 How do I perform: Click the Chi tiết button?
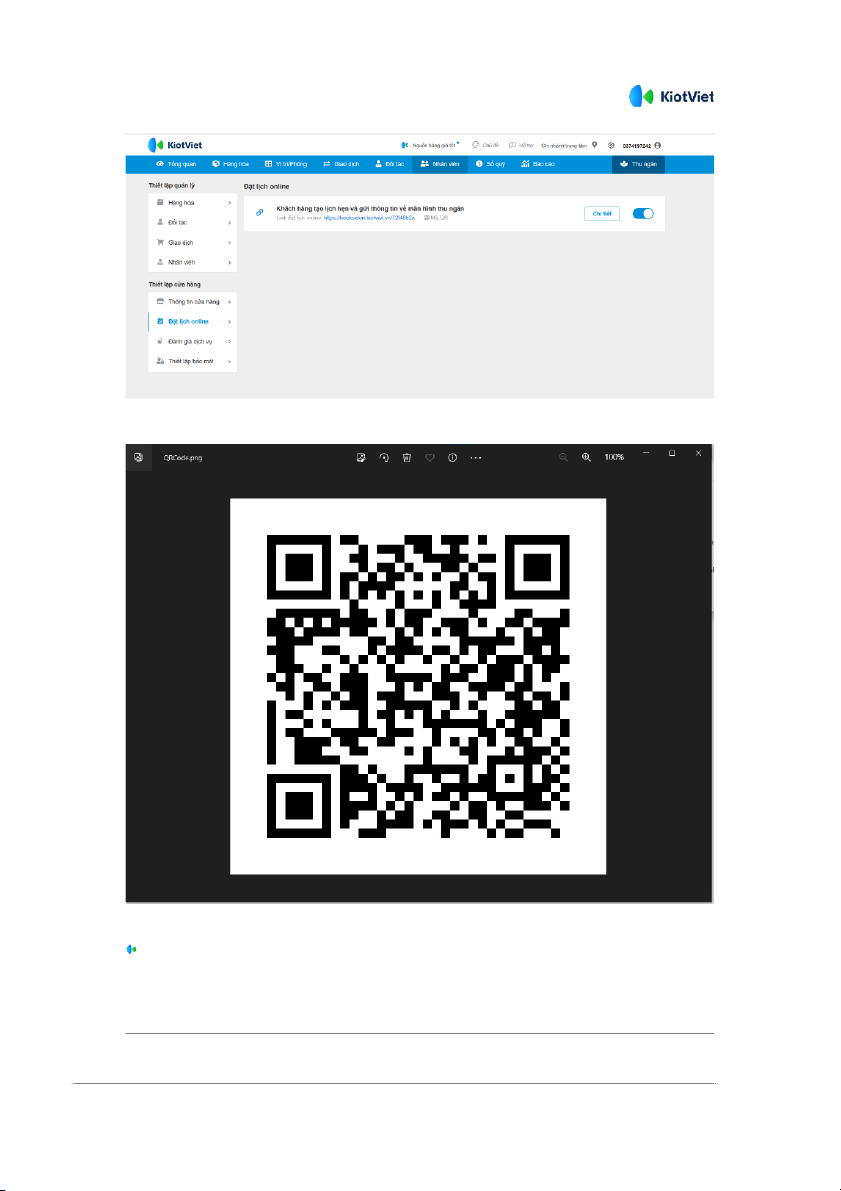point(601,213)
